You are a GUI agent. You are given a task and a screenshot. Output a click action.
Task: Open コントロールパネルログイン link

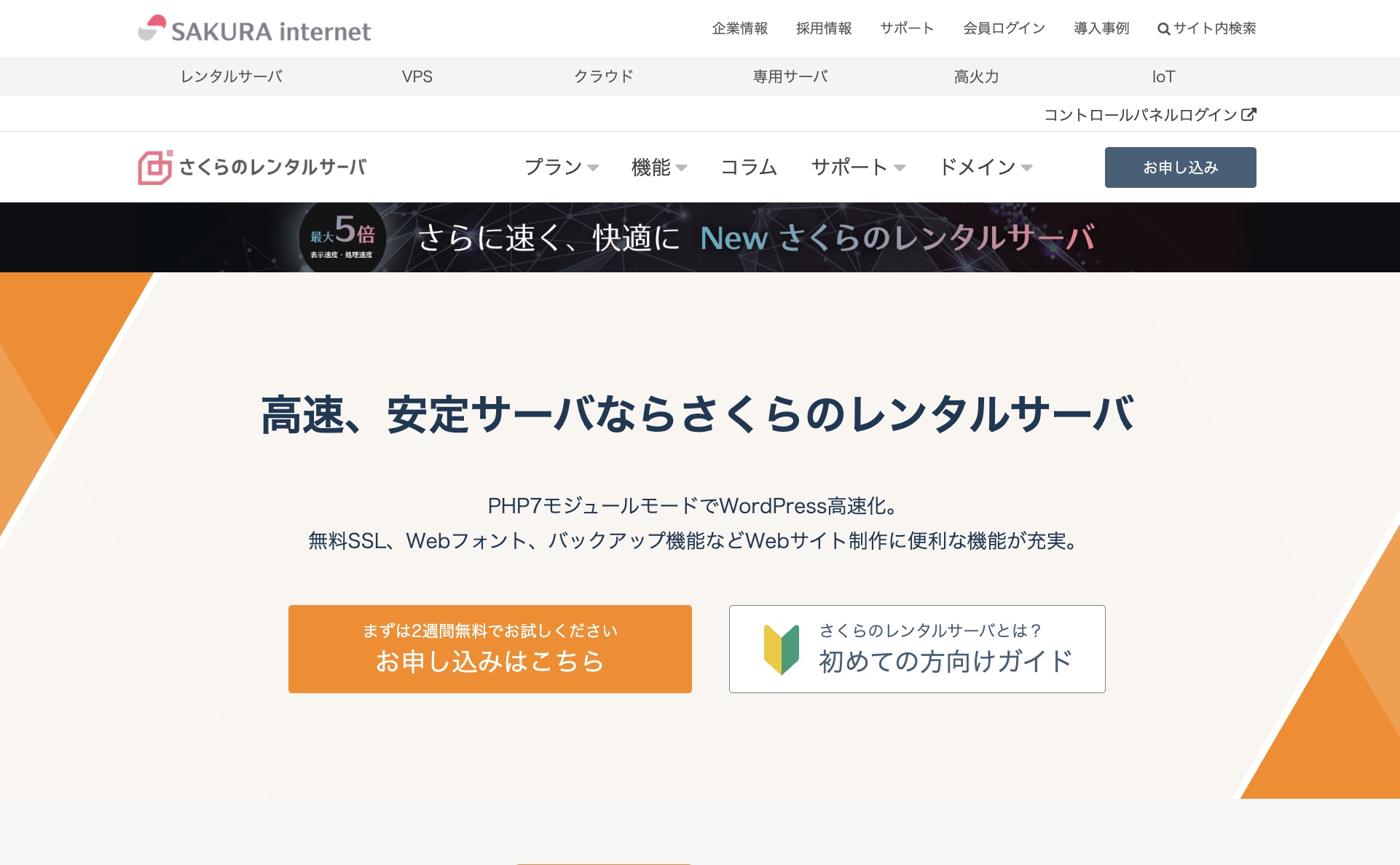click(1149, 114)
